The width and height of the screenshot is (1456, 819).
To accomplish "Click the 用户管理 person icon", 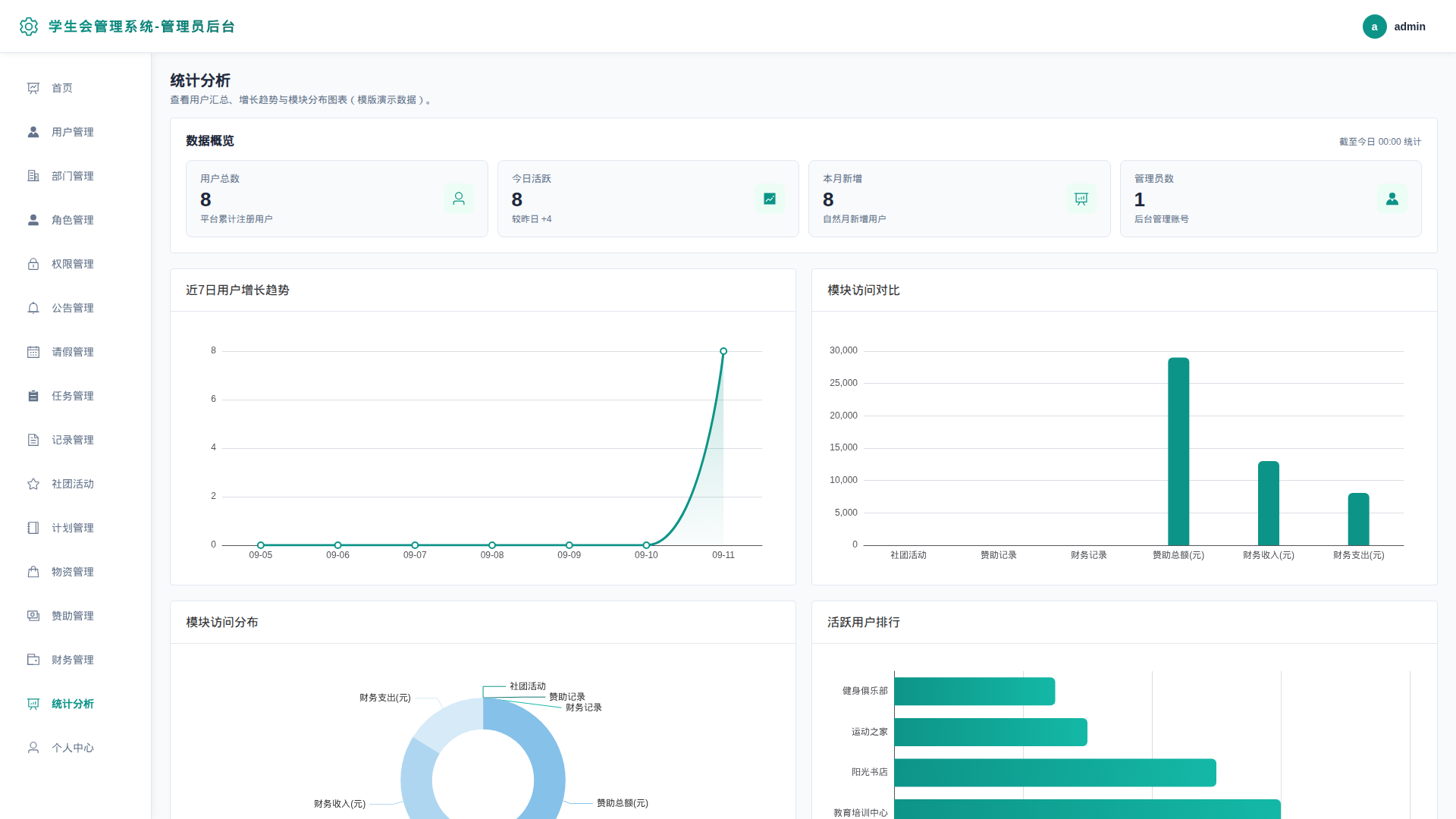I will click(33, 132).
